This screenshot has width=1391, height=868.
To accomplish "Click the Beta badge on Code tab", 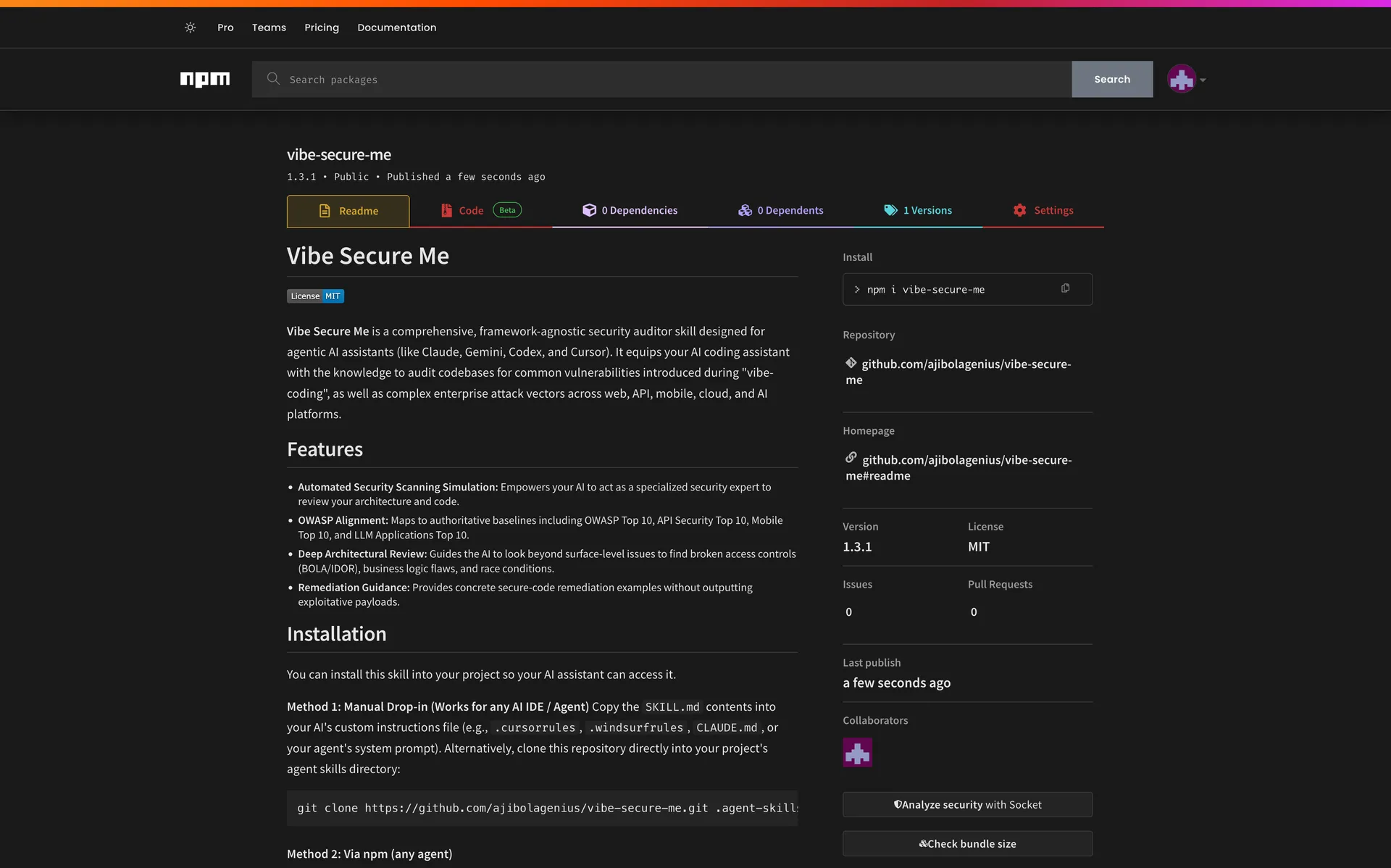I will click(507, 210).
